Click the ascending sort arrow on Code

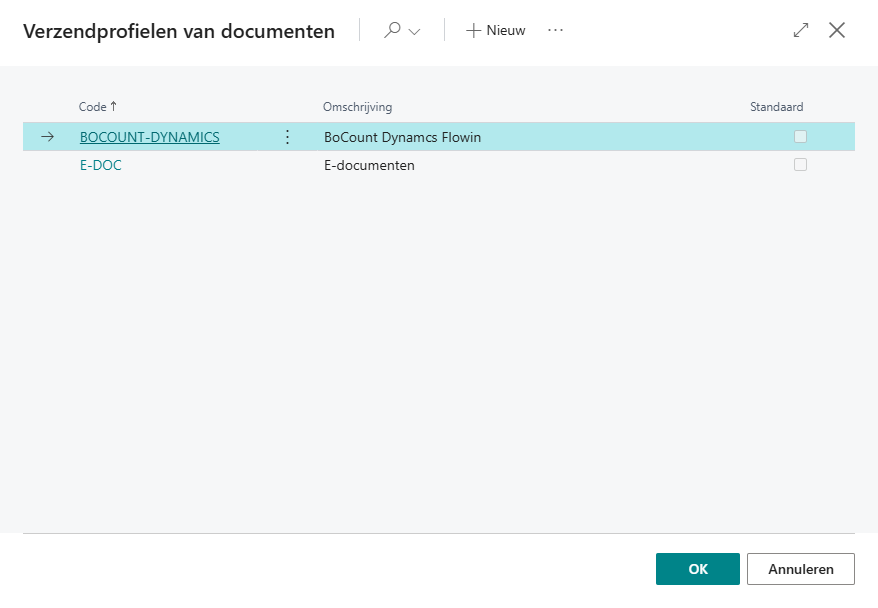tap(114, 106)
